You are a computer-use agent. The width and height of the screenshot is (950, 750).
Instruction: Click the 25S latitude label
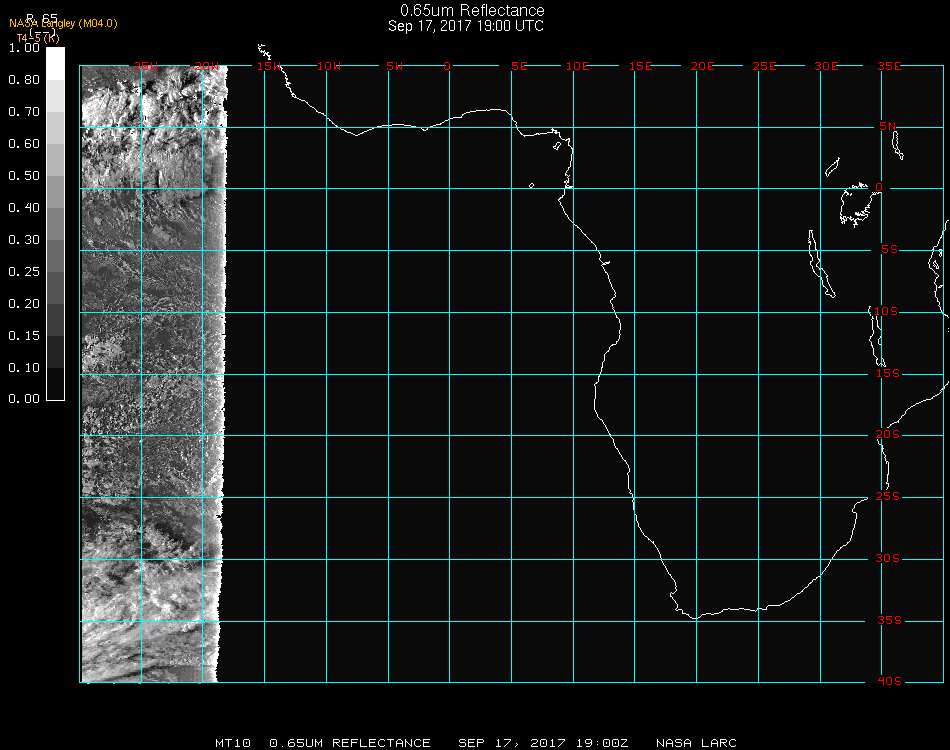click(888, 497)
